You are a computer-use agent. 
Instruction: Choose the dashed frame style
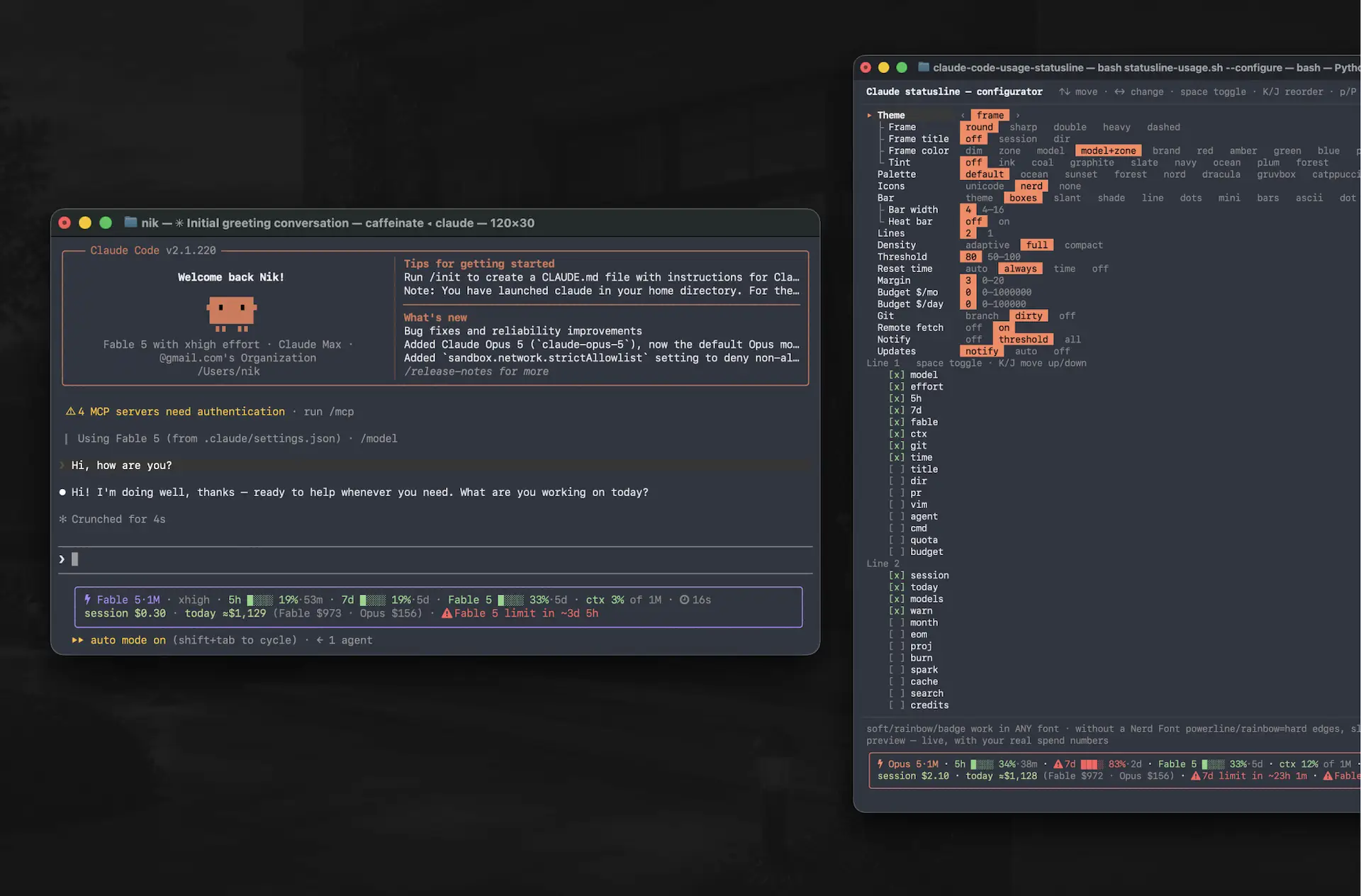[x=1164, y=128]
